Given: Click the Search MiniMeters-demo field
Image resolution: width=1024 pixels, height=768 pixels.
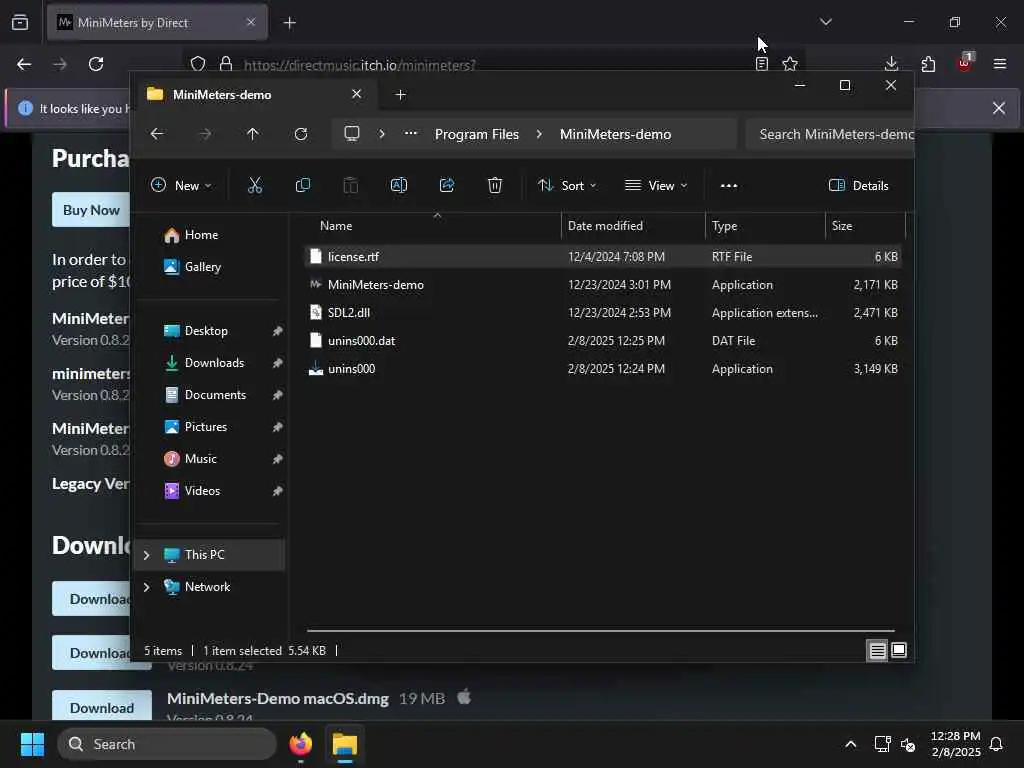Looking at the screenshot, I should coord(829,134).
